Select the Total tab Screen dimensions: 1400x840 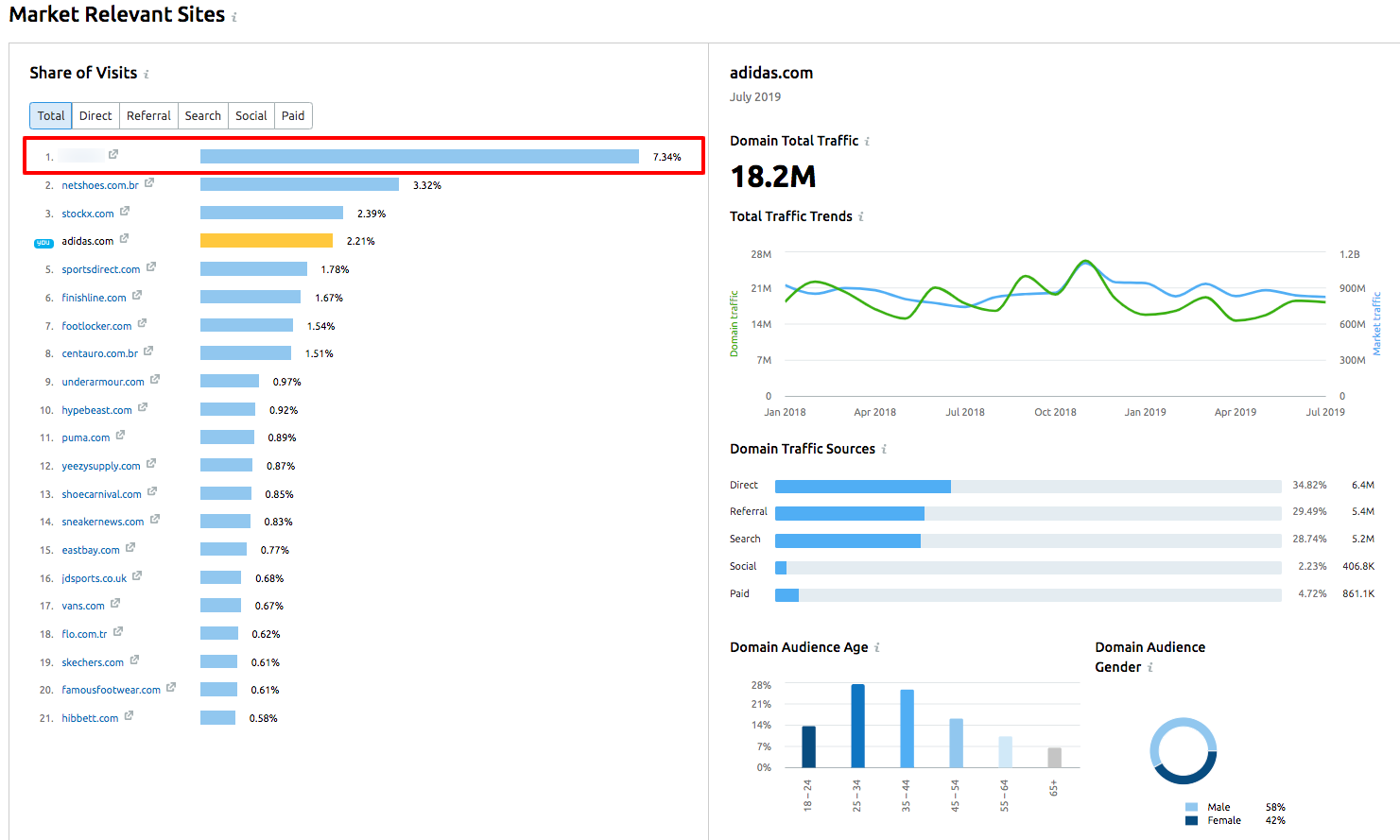(51, 115)
